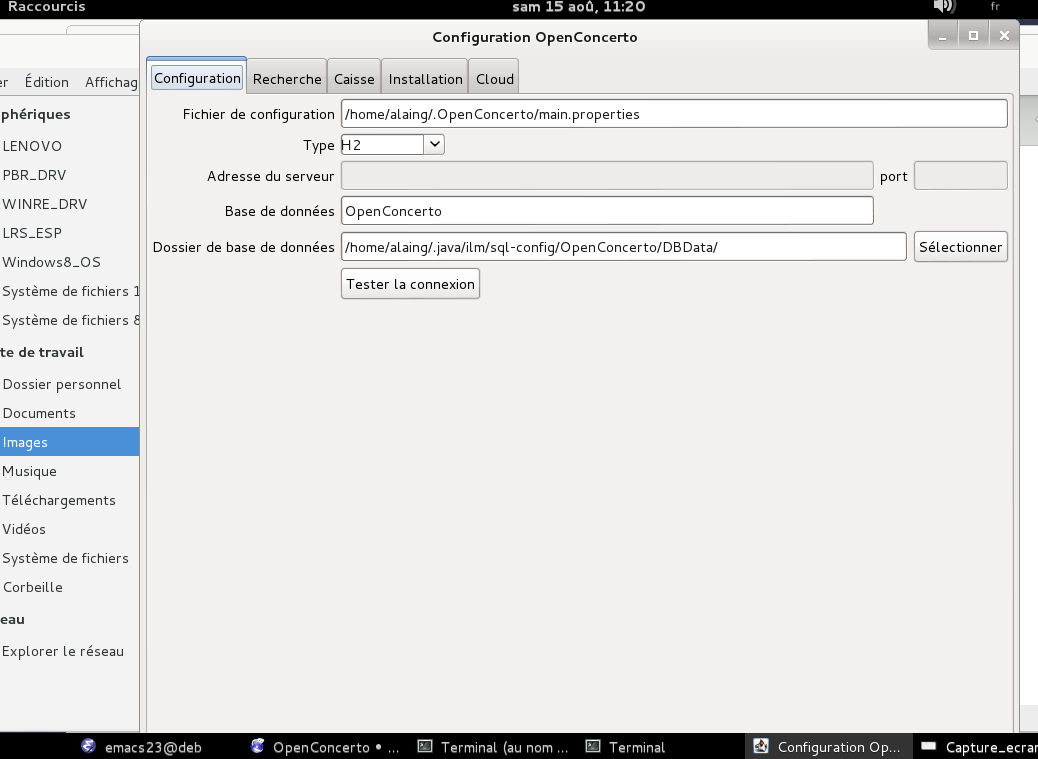Viewport: 1038px width, 759px height.
Task: Click the date and time clock
Action: [579, 7]
